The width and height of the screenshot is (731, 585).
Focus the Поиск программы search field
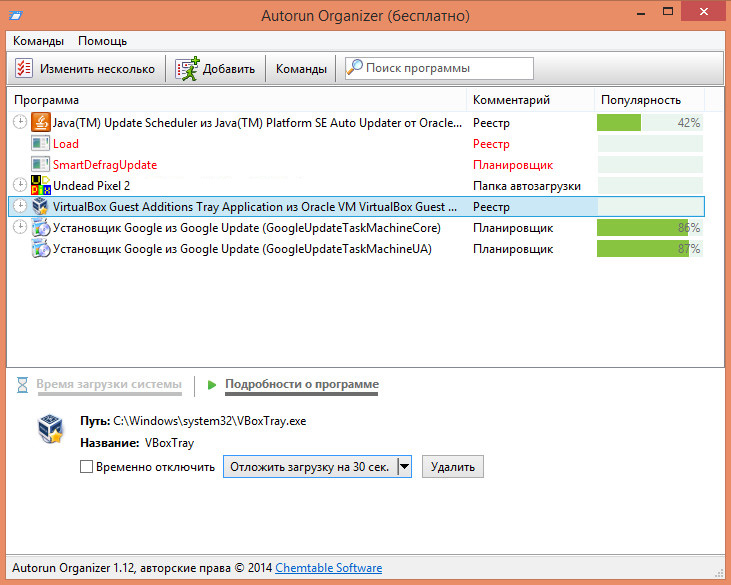click(439, 68)
